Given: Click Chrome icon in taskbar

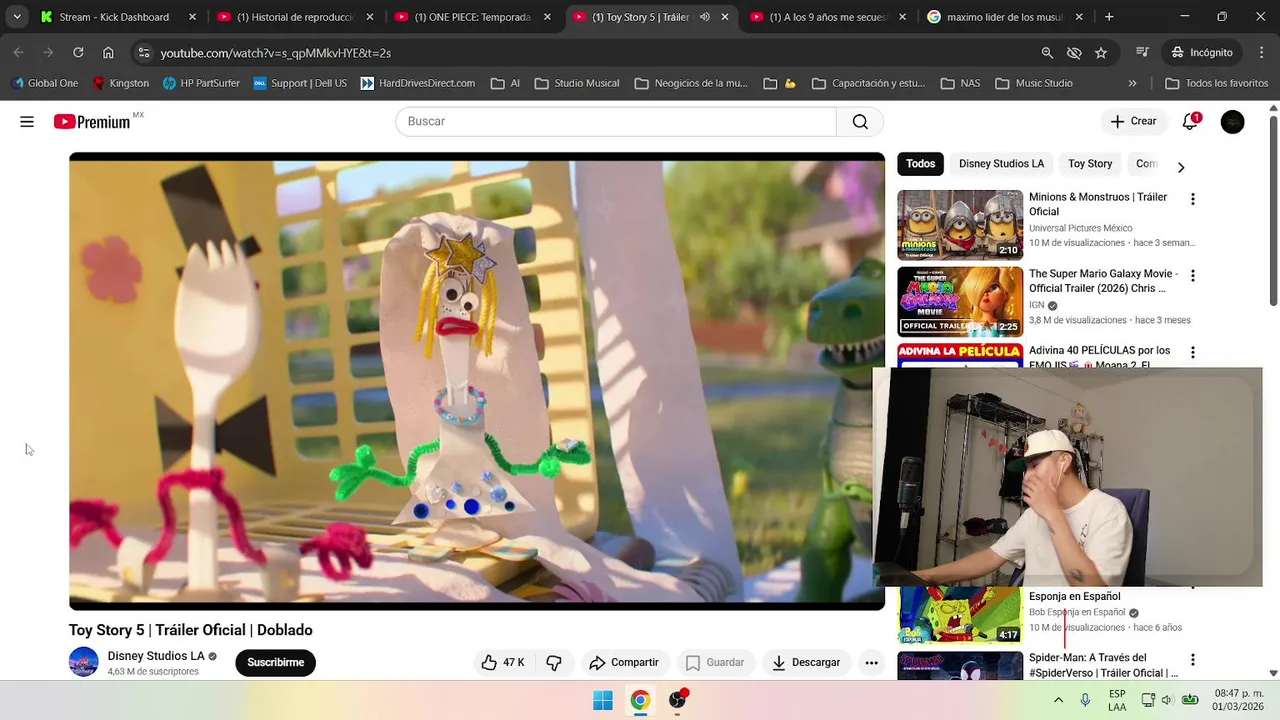Looking at the screenshot, I should (x=640, y=700).
